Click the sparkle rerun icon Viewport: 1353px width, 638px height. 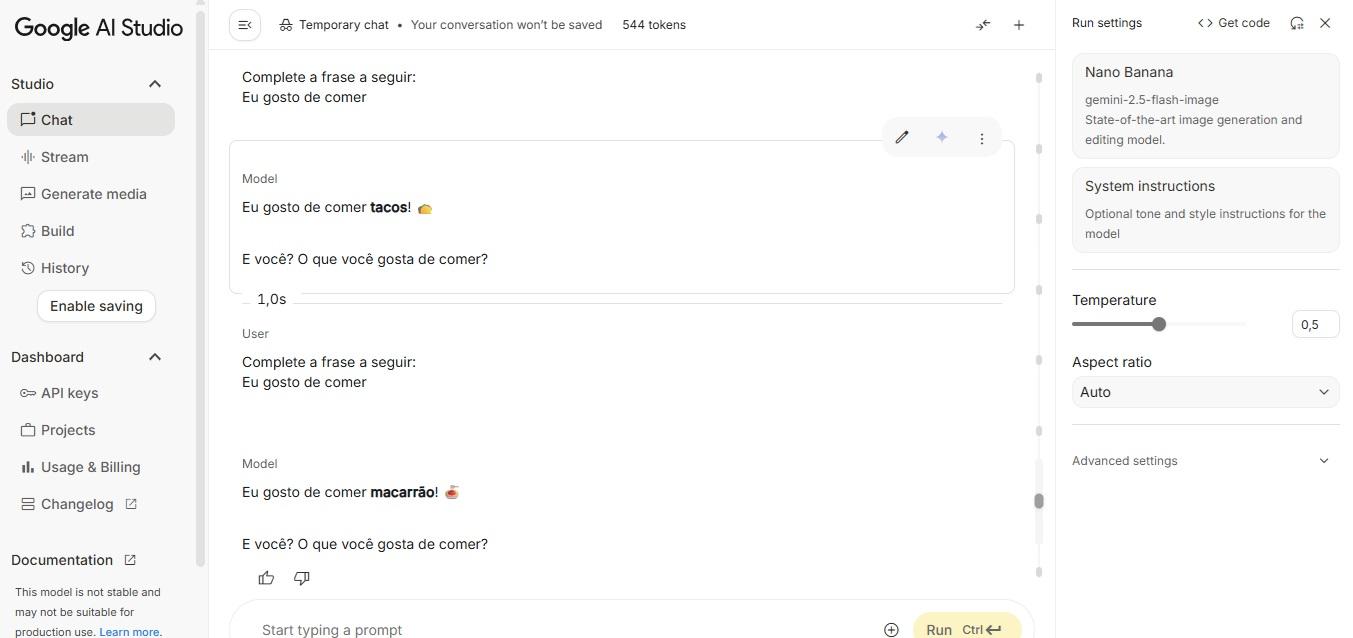coord(942,138)
